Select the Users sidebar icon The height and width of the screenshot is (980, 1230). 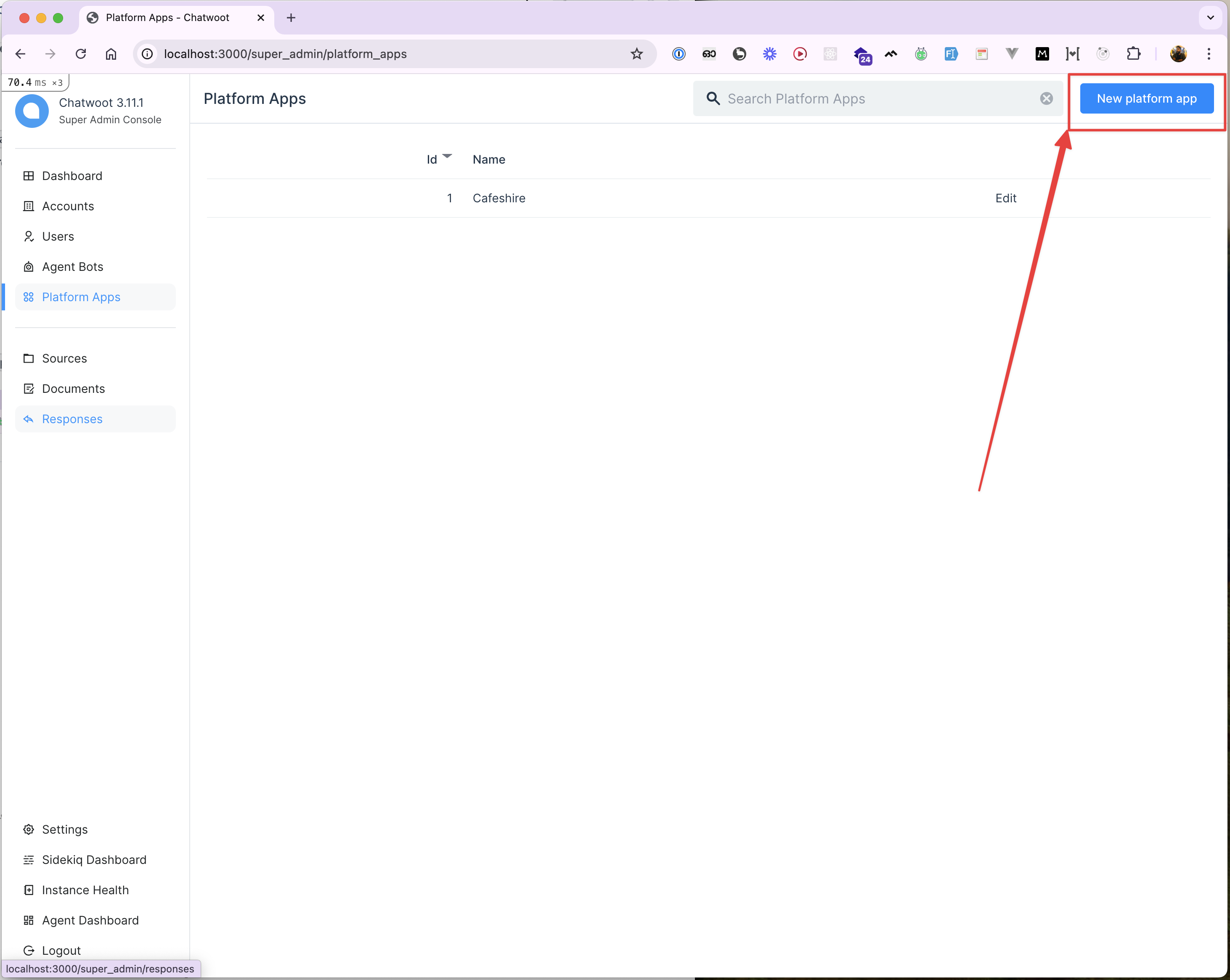[x=29, y=236]
